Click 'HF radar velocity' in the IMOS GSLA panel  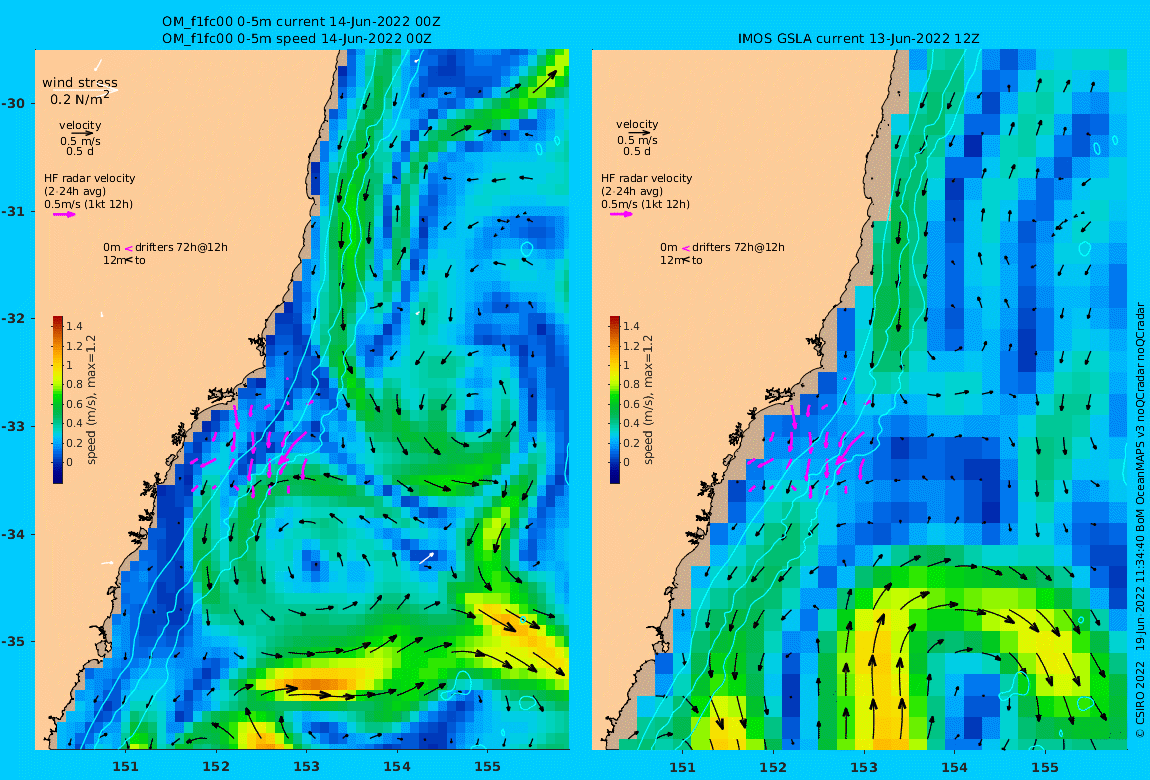(x=646, y=178)
